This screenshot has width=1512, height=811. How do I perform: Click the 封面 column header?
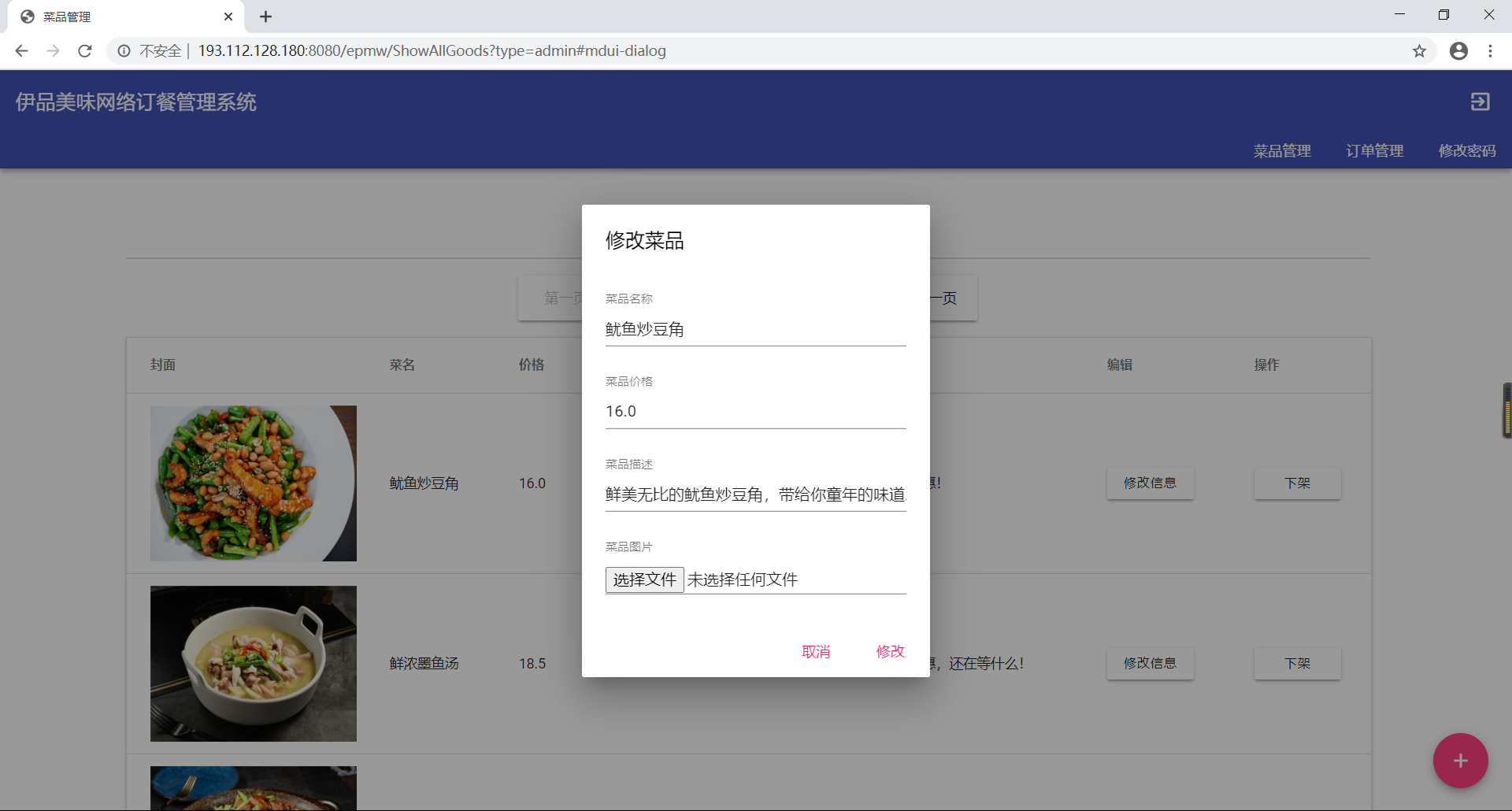click(x=163, y=365)
